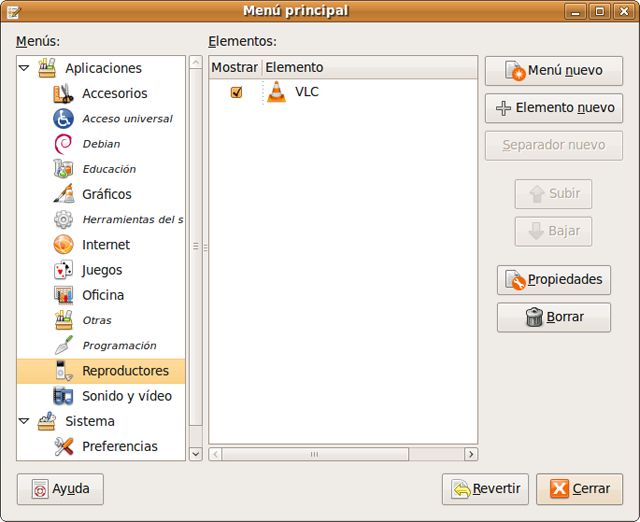Click the Borrar button

tap(553, 317)
